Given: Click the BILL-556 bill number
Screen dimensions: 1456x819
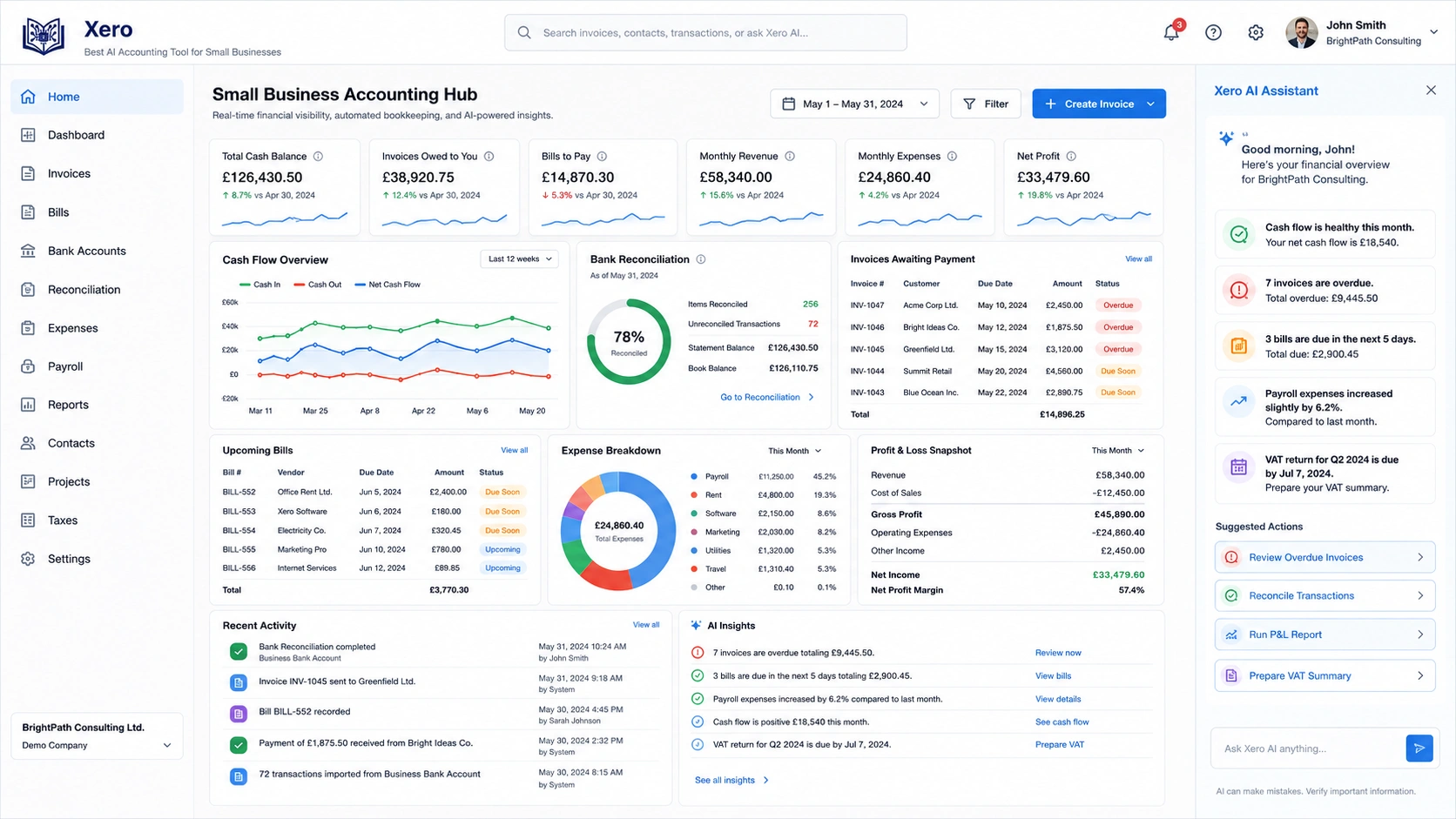Looking at the screenshot, I should pyautogui.click(x=239, y=568).
